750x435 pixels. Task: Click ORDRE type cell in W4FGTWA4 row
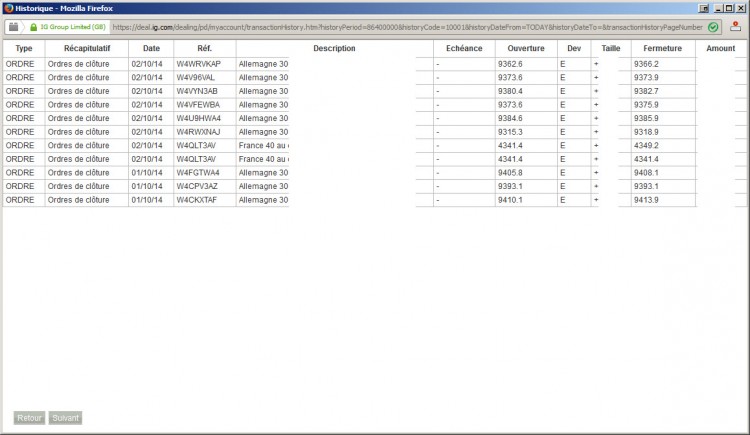coord(20,173)
